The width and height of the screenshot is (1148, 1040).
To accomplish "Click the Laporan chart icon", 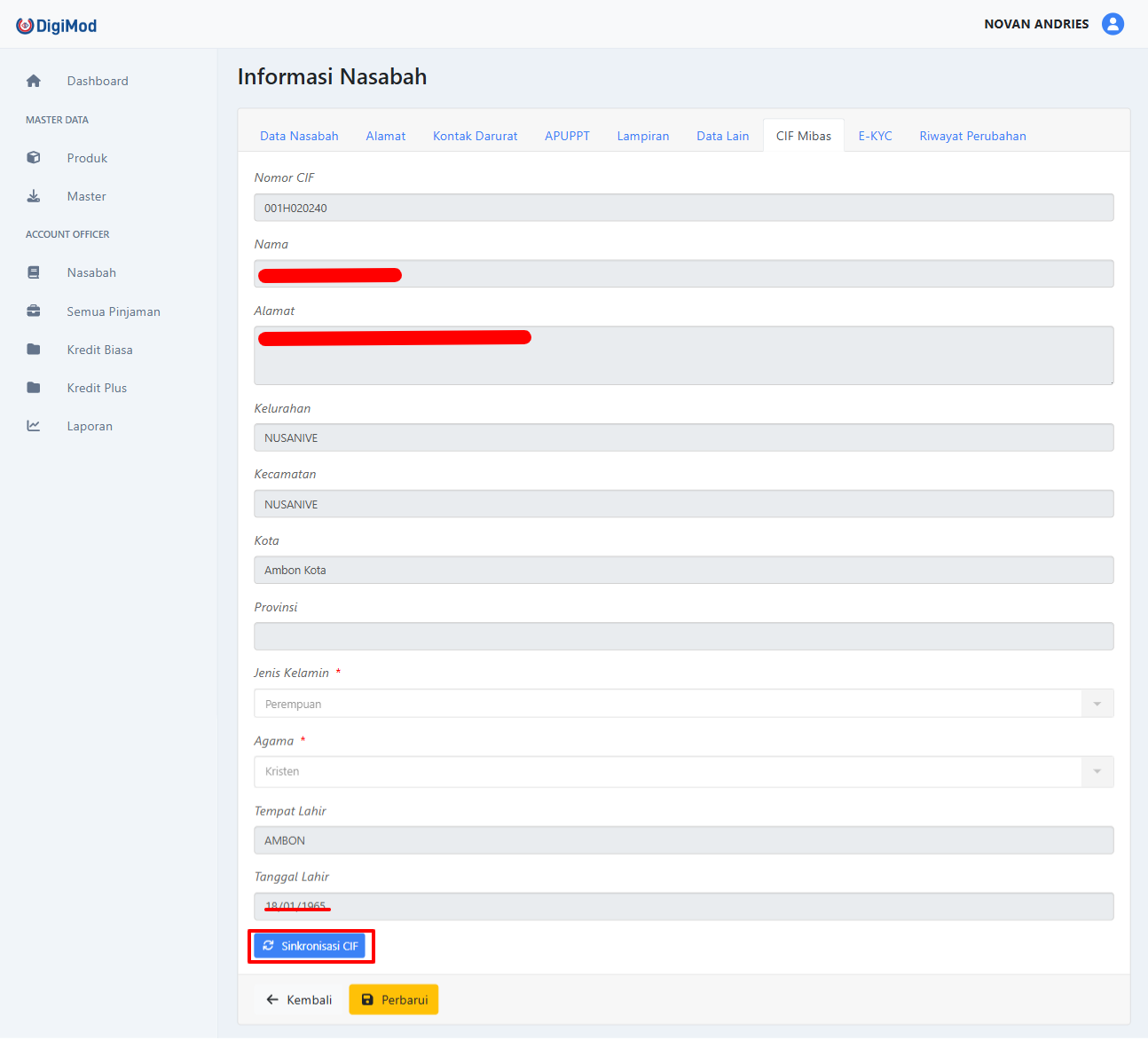I will pos(33,425).
